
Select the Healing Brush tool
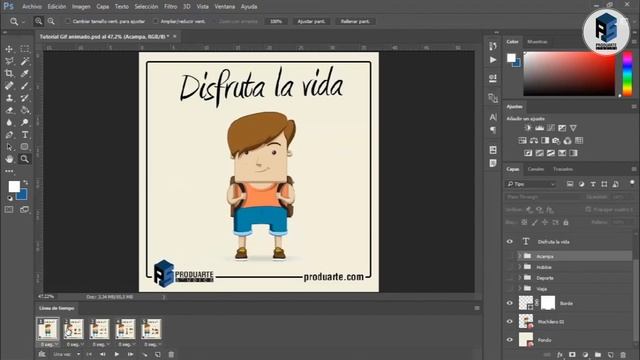(x=9, y=86)
